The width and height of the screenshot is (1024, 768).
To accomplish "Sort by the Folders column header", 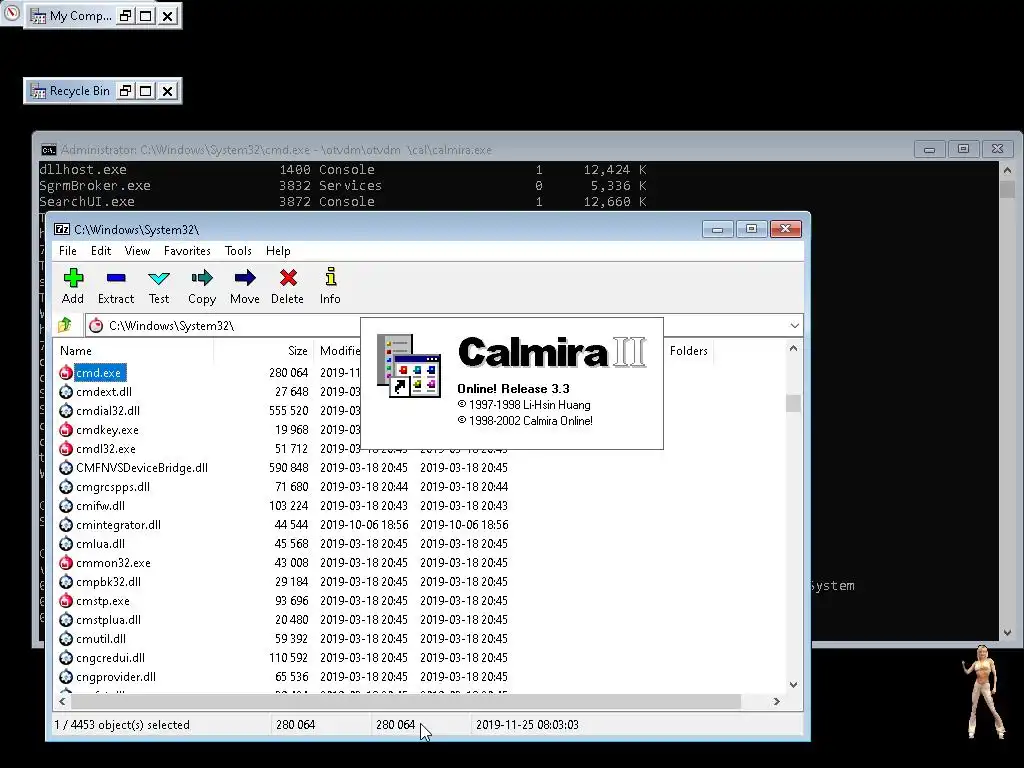I will pos(688,351).
